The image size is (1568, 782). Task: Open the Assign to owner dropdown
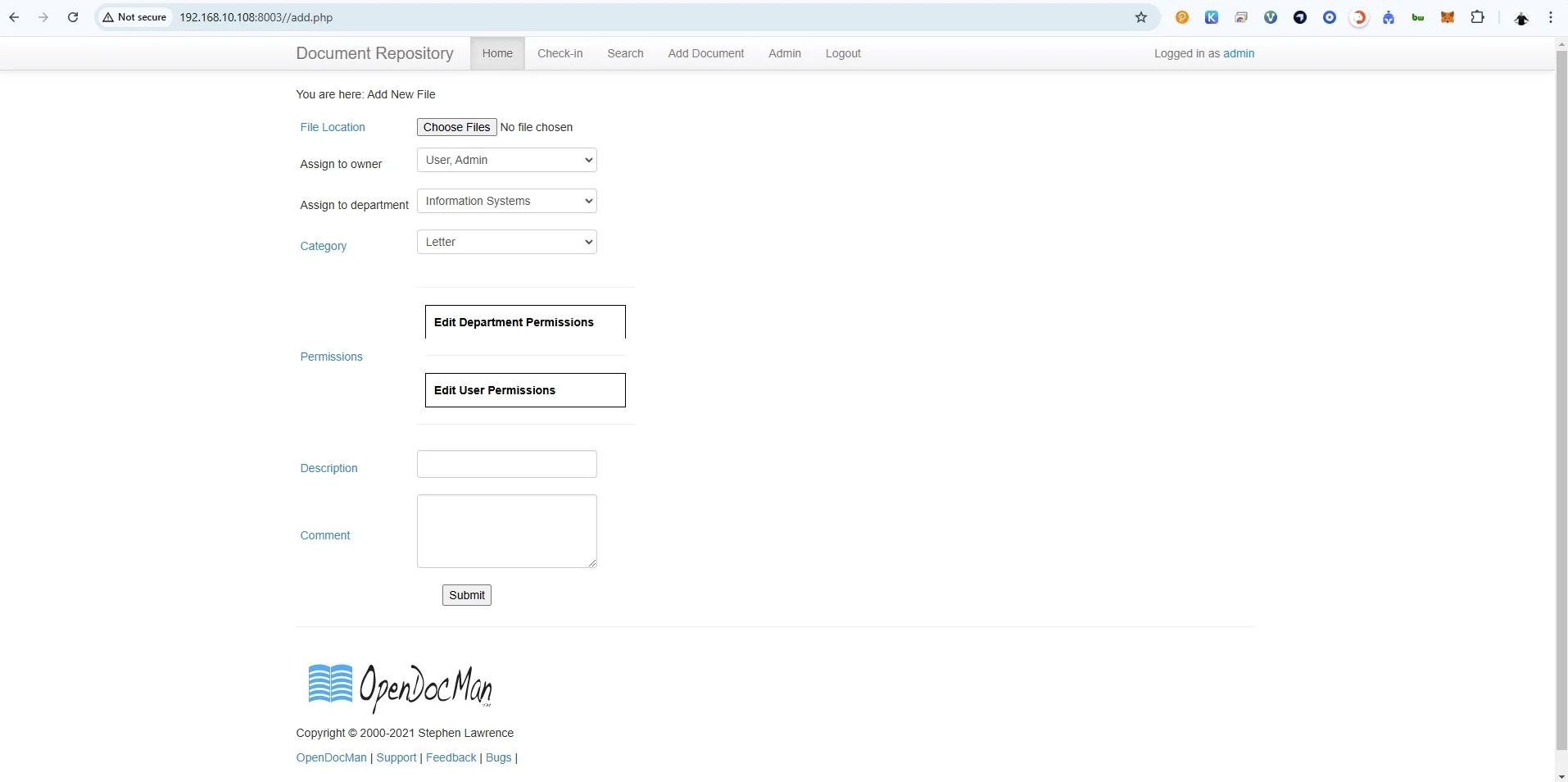[507, 160]
